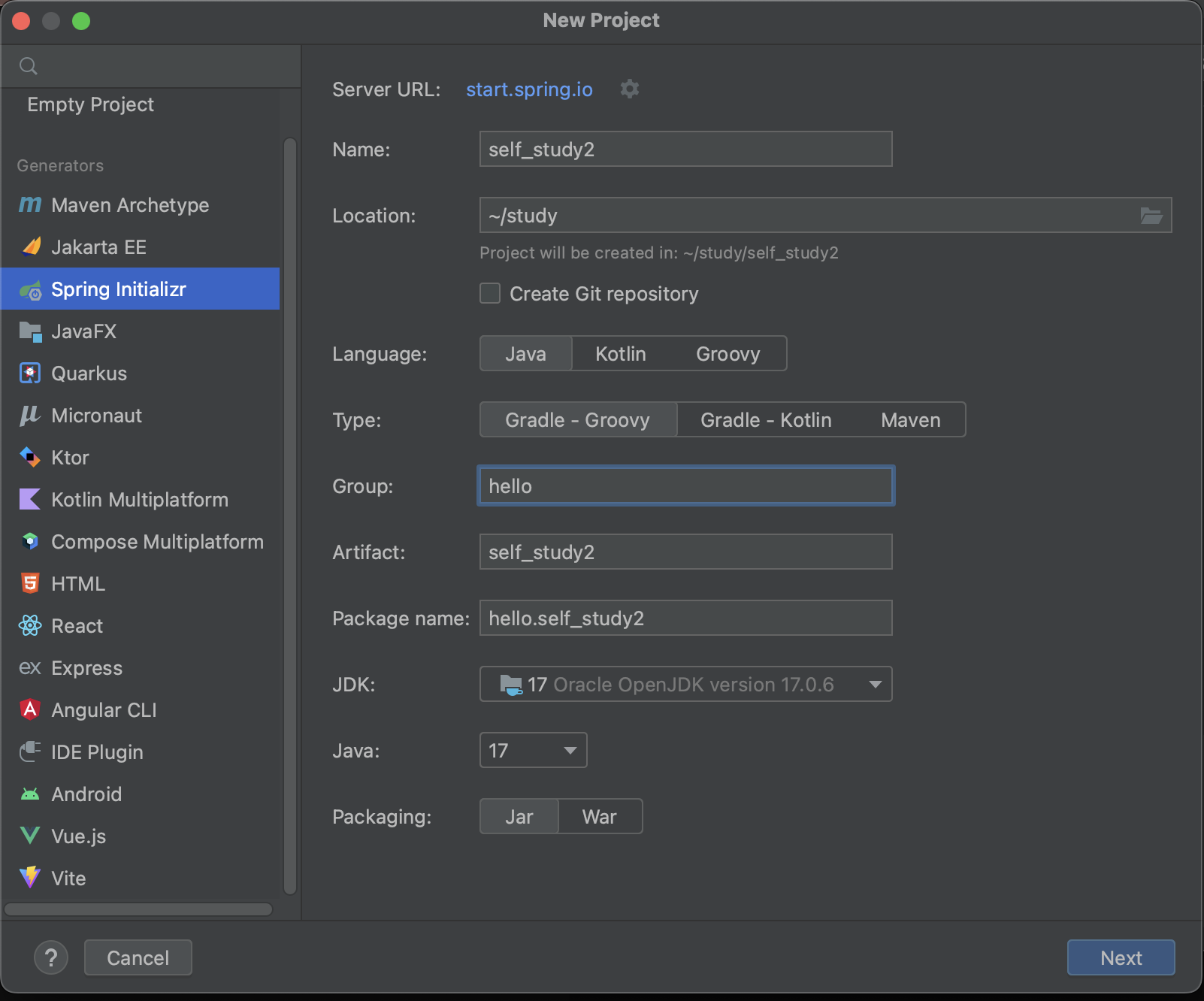The width and height of the screenshot is (1204, 1001).
Task: Select the Micronaut generator label
Action: tap(96, 416)
